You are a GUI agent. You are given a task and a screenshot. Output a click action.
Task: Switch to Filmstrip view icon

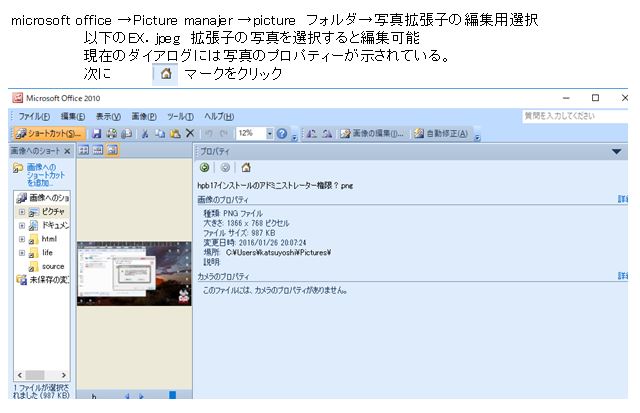[98, 150]
